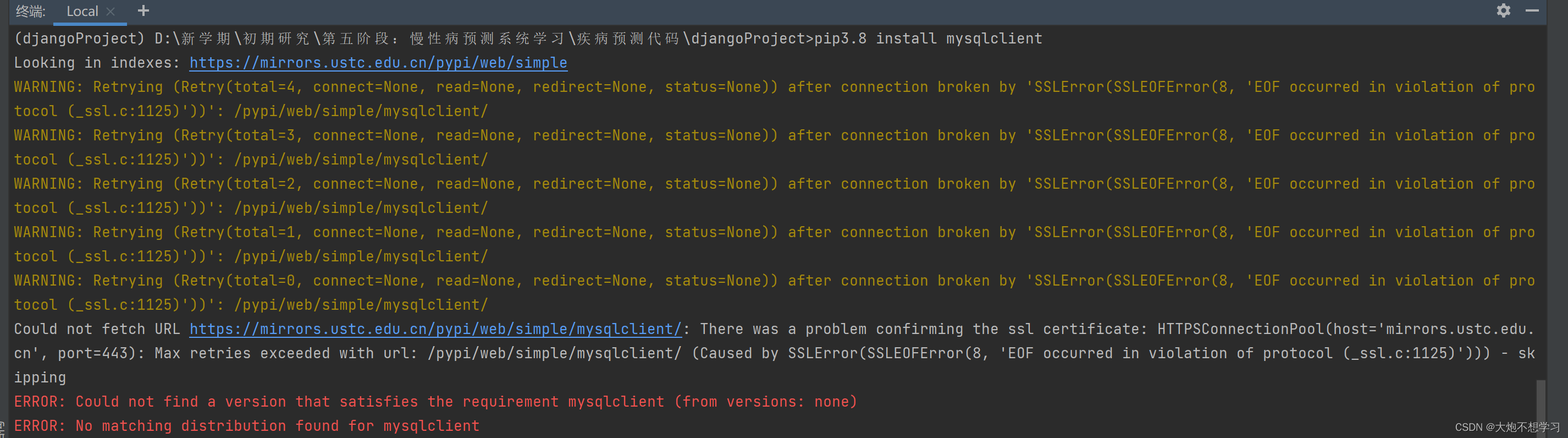Click the 'No matching distribution found' error line
Viewport: 1568px width, 438px height.
click(246, 426)
